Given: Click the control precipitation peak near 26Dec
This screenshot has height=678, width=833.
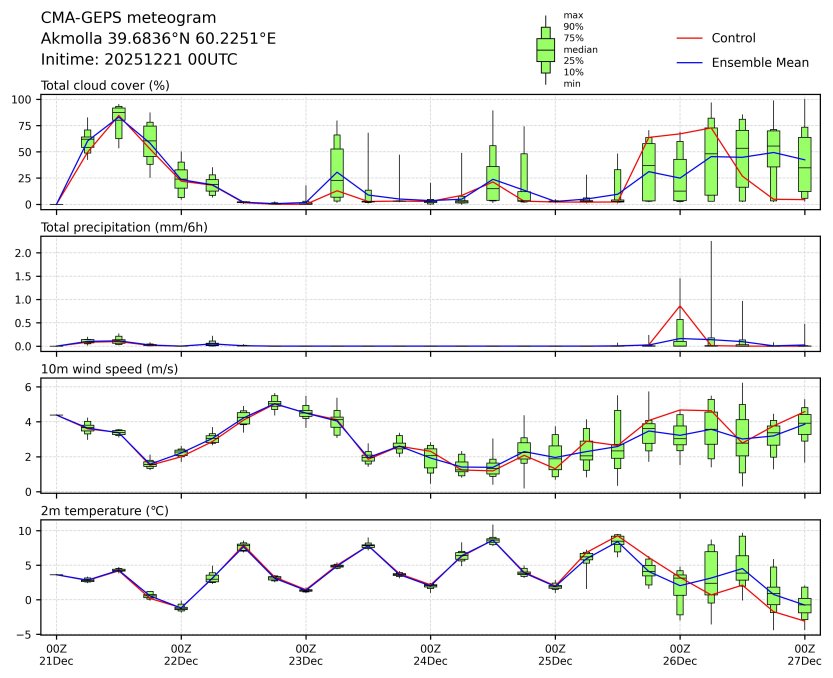Looking at the screenshot, I should (x=680, y=306).
